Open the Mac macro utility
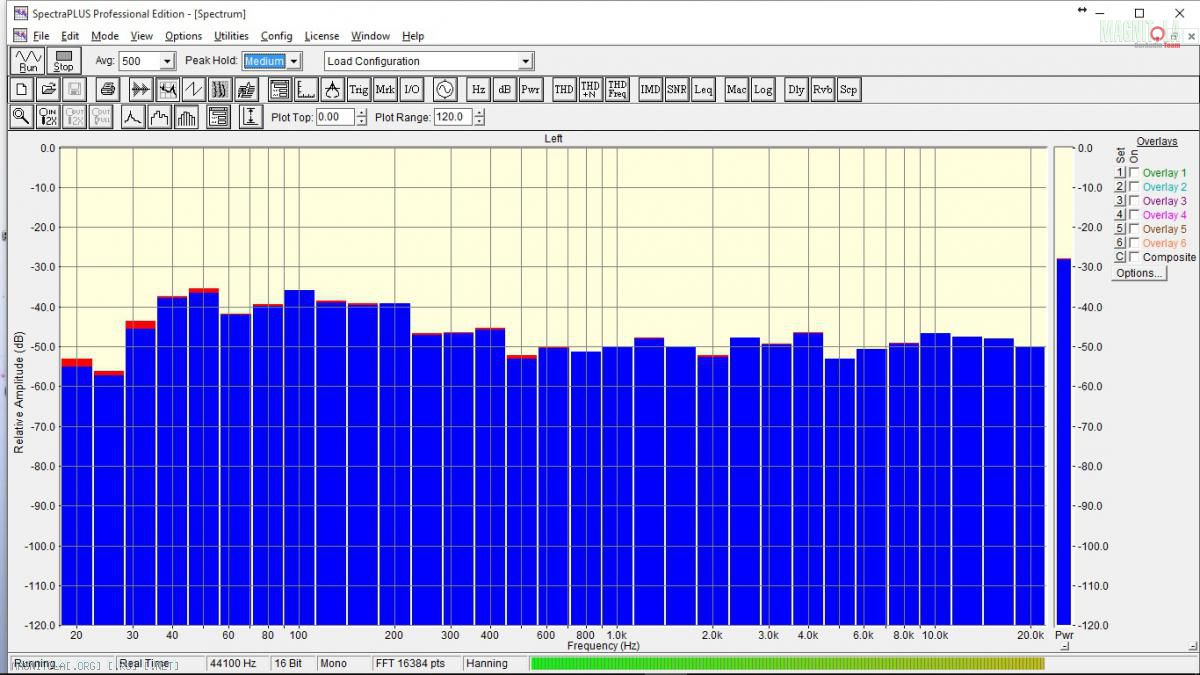Viewport: 1200px width, 675px height. coord(736,89)
